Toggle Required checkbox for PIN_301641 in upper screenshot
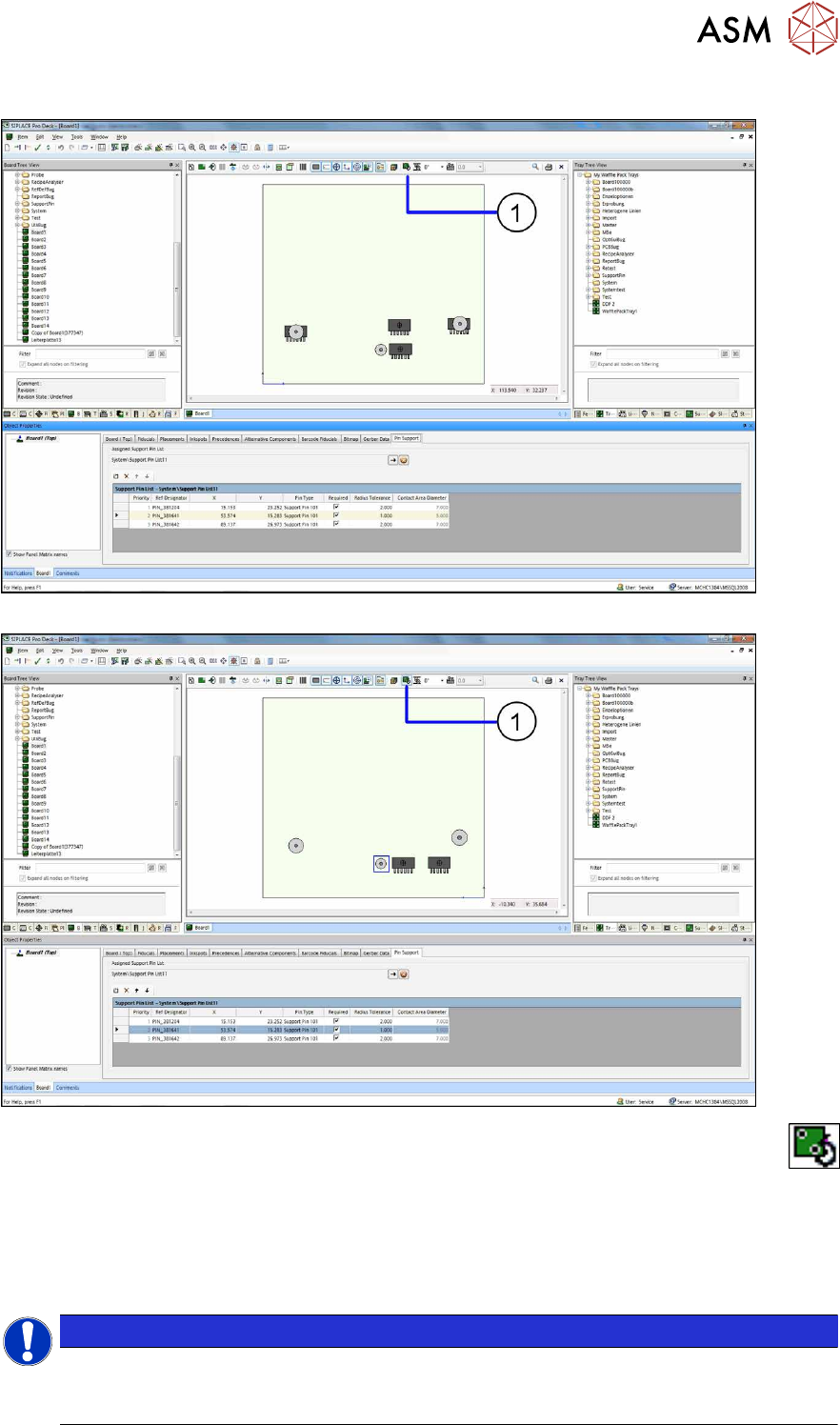Screen dimensions: 840x1425 (336, 515)
